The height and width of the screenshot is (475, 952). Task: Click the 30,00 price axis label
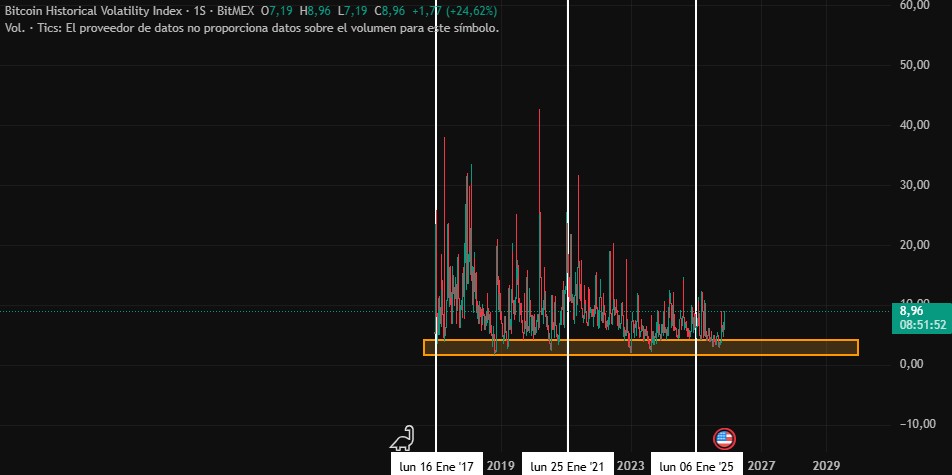point(914,185)
